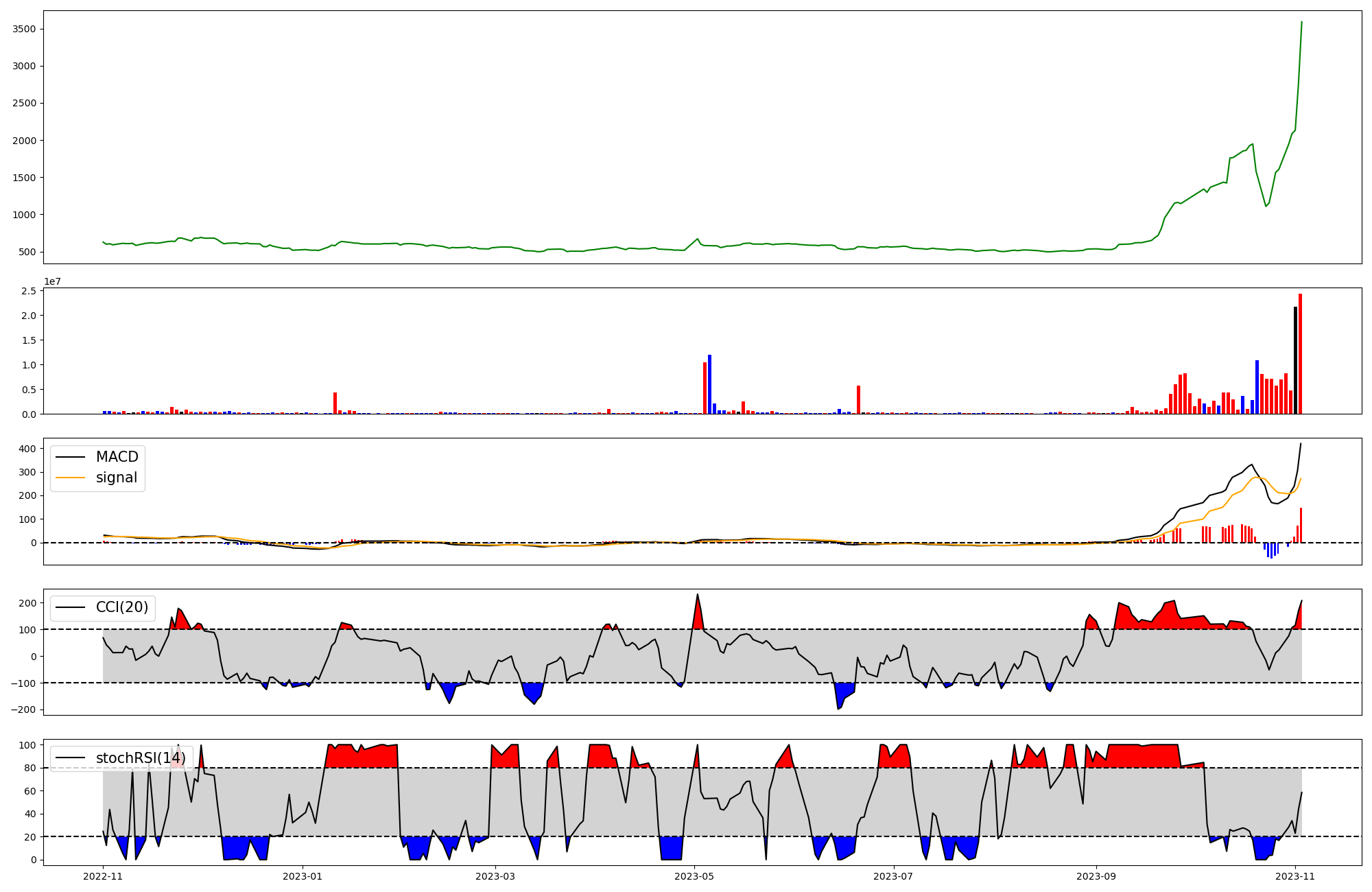Click the 2023-01 x-axis date label
This screenshot has height=892, width=1372.
302,876
